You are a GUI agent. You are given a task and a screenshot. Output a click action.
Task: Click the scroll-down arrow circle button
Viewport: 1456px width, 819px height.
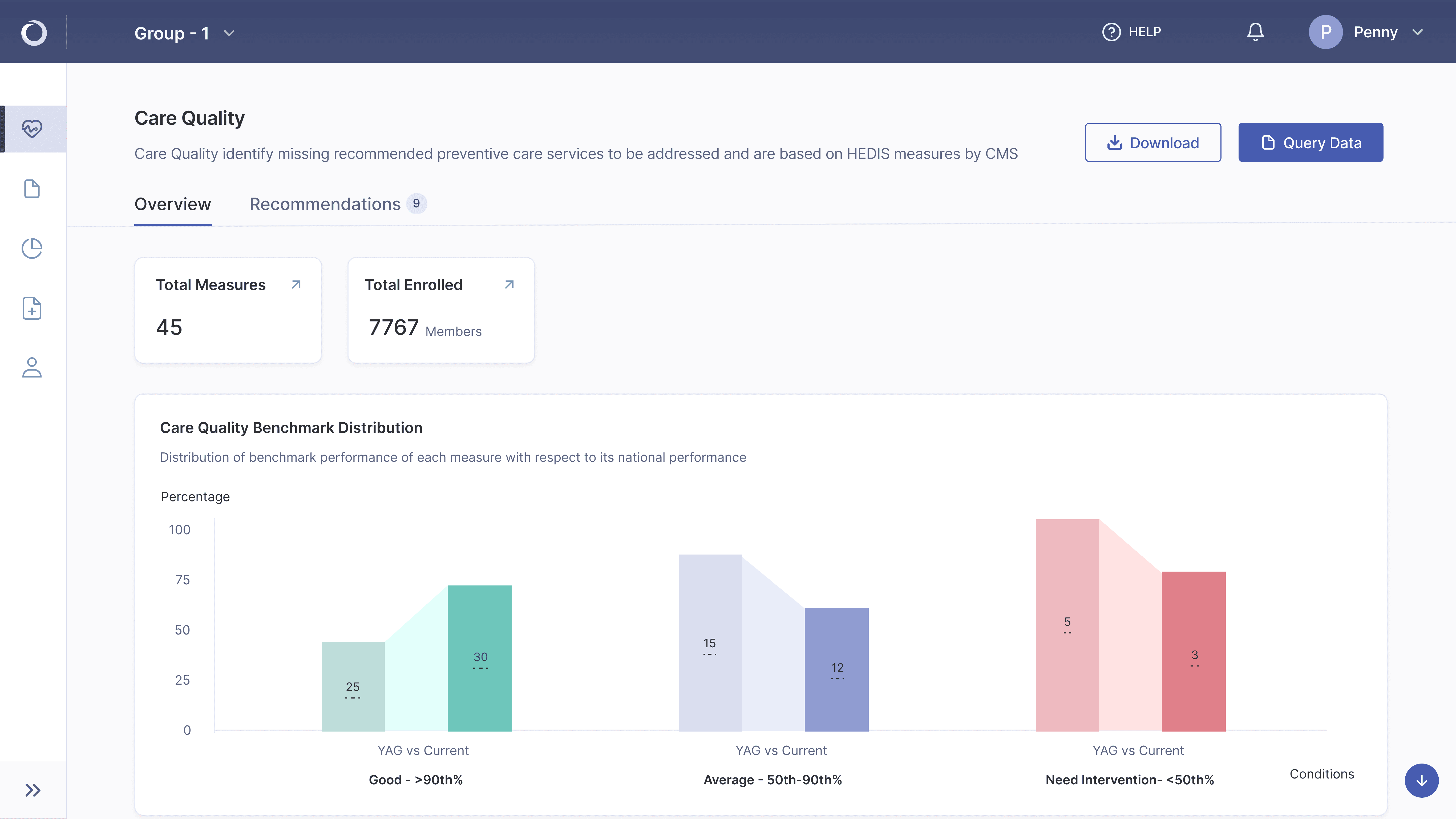tap(1422, 781)
